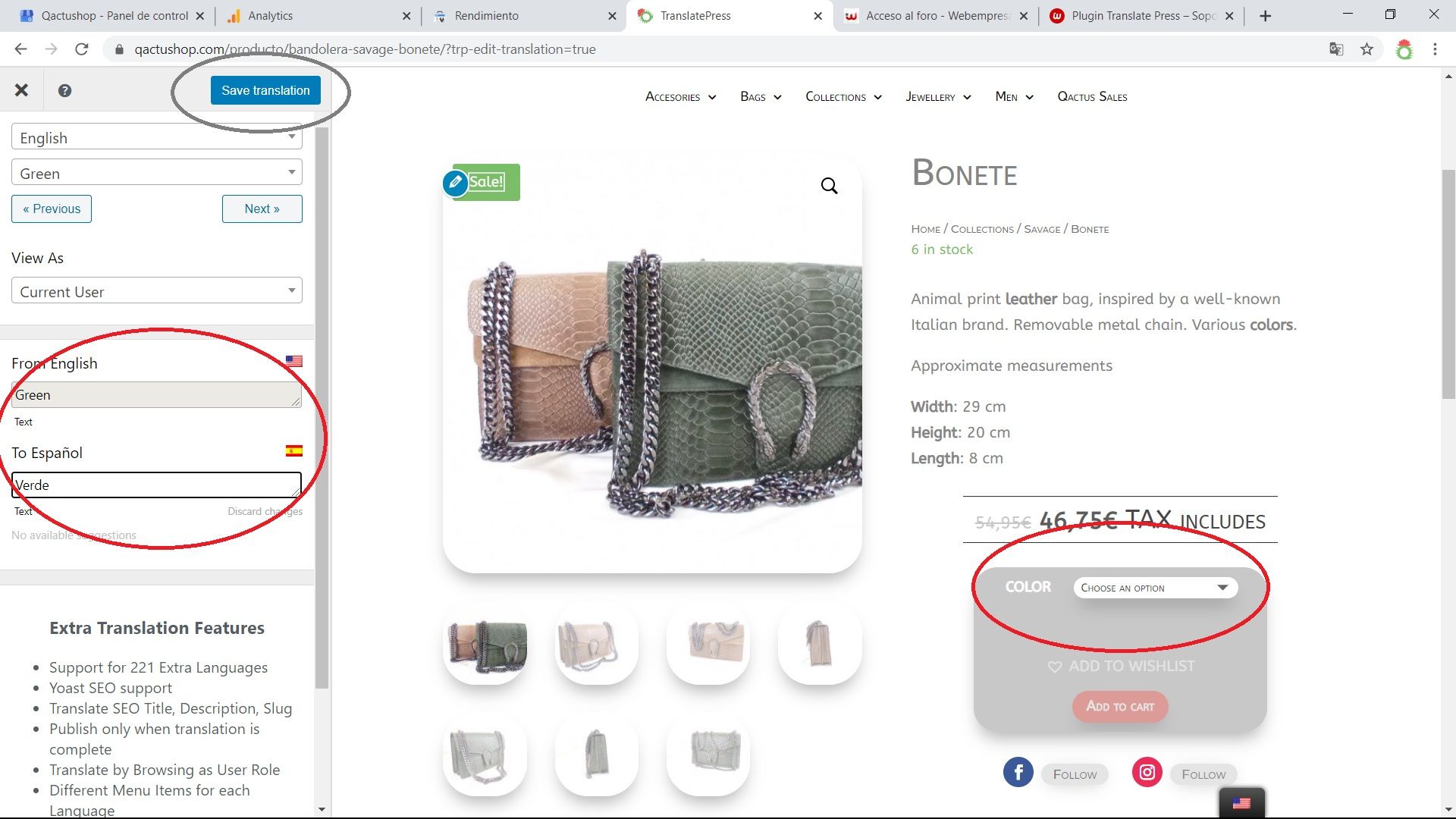Open Google Translate icon in address bar
Image resolution: width=1456 pixels, height=819 pixels.
pyautogui.click(x=1336, y=49)
